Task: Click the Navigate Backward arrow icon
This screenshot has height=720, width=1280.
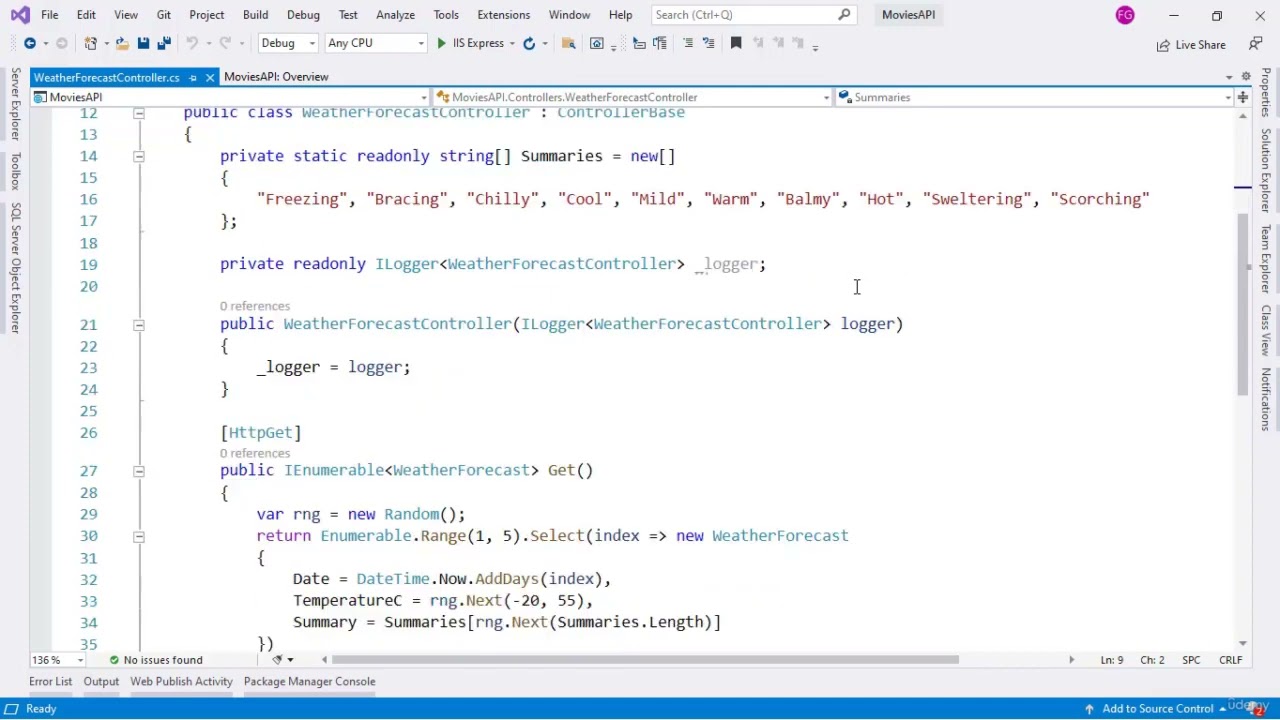Action: pyautogui.click(x=30, y=43)
